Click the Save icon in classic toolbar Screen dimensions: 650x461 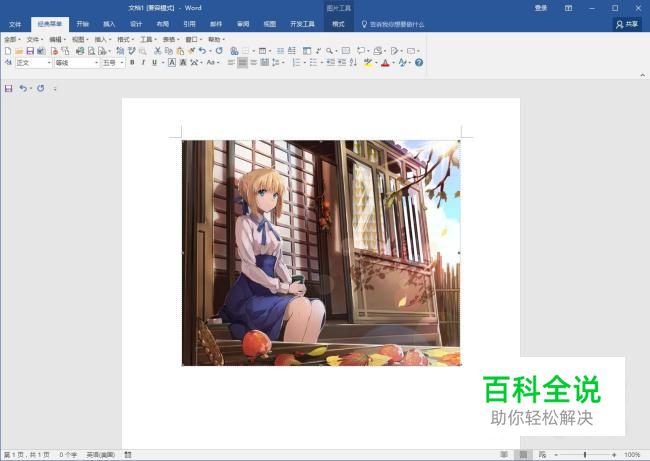pos(30,51)
